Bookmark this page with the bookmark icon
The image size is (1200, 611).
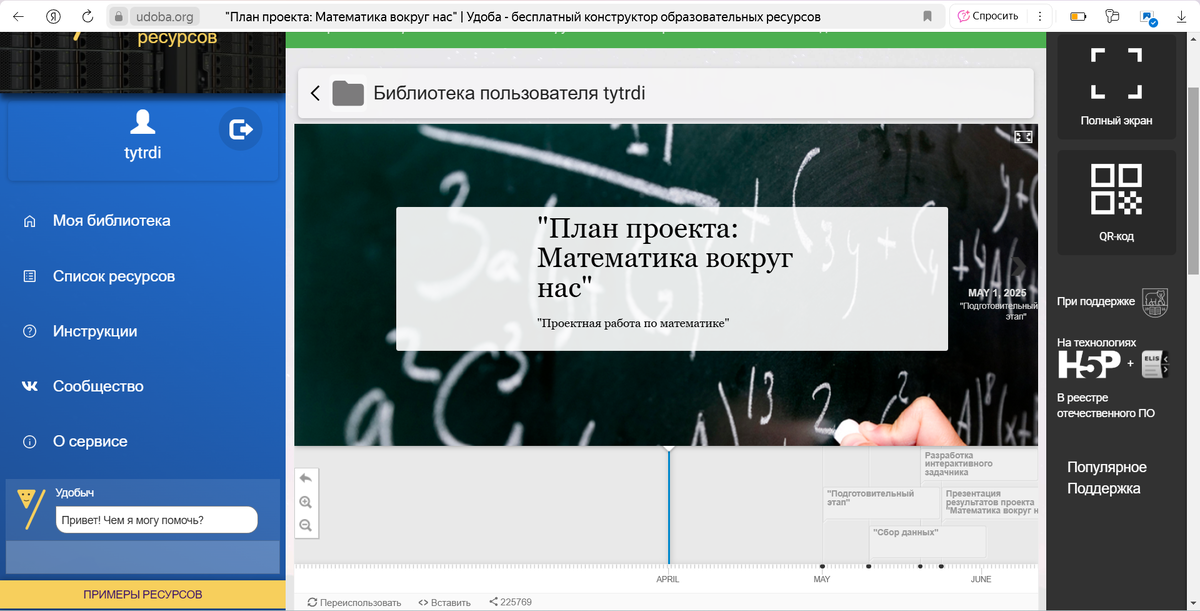tap(927, 16)
